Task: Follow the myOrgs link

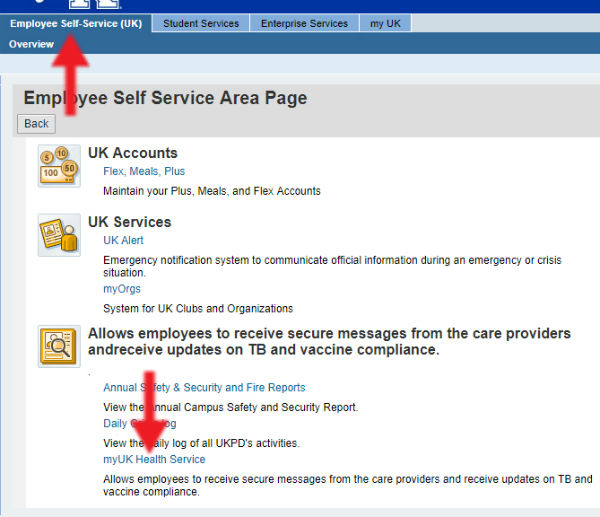Action: [x=122, y=288]
